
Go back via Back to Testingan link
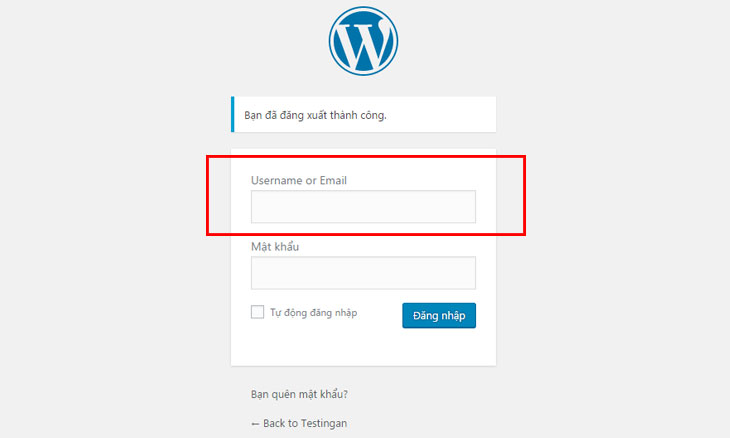[299, 423]
